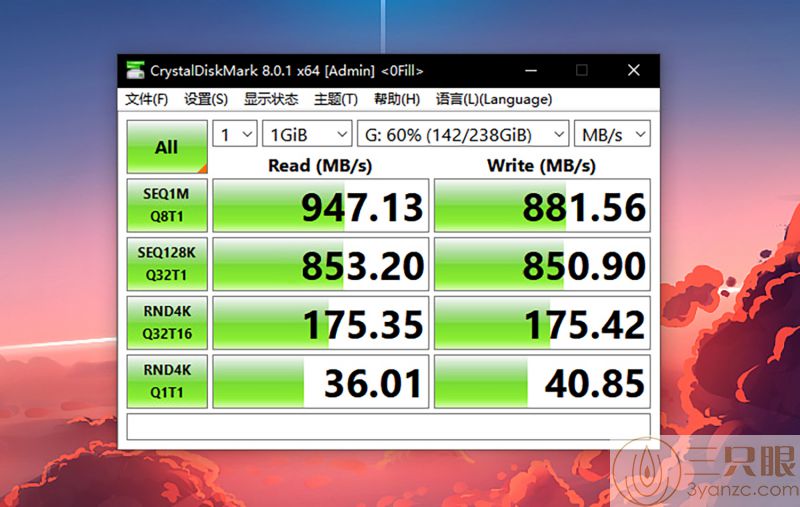Image resolution: width=800 pixels, height=507 pixels.
Task: Open the 设置(S) menu
Action: [206, 99]
